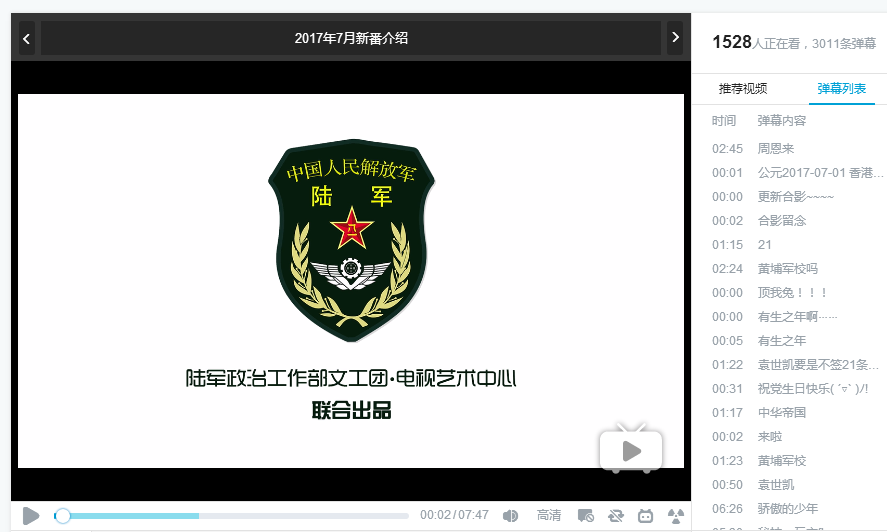Image resolution: width=887 pixels, height=532 pixels.
Task: Toggle the loop playback icon
Action: 615,516
